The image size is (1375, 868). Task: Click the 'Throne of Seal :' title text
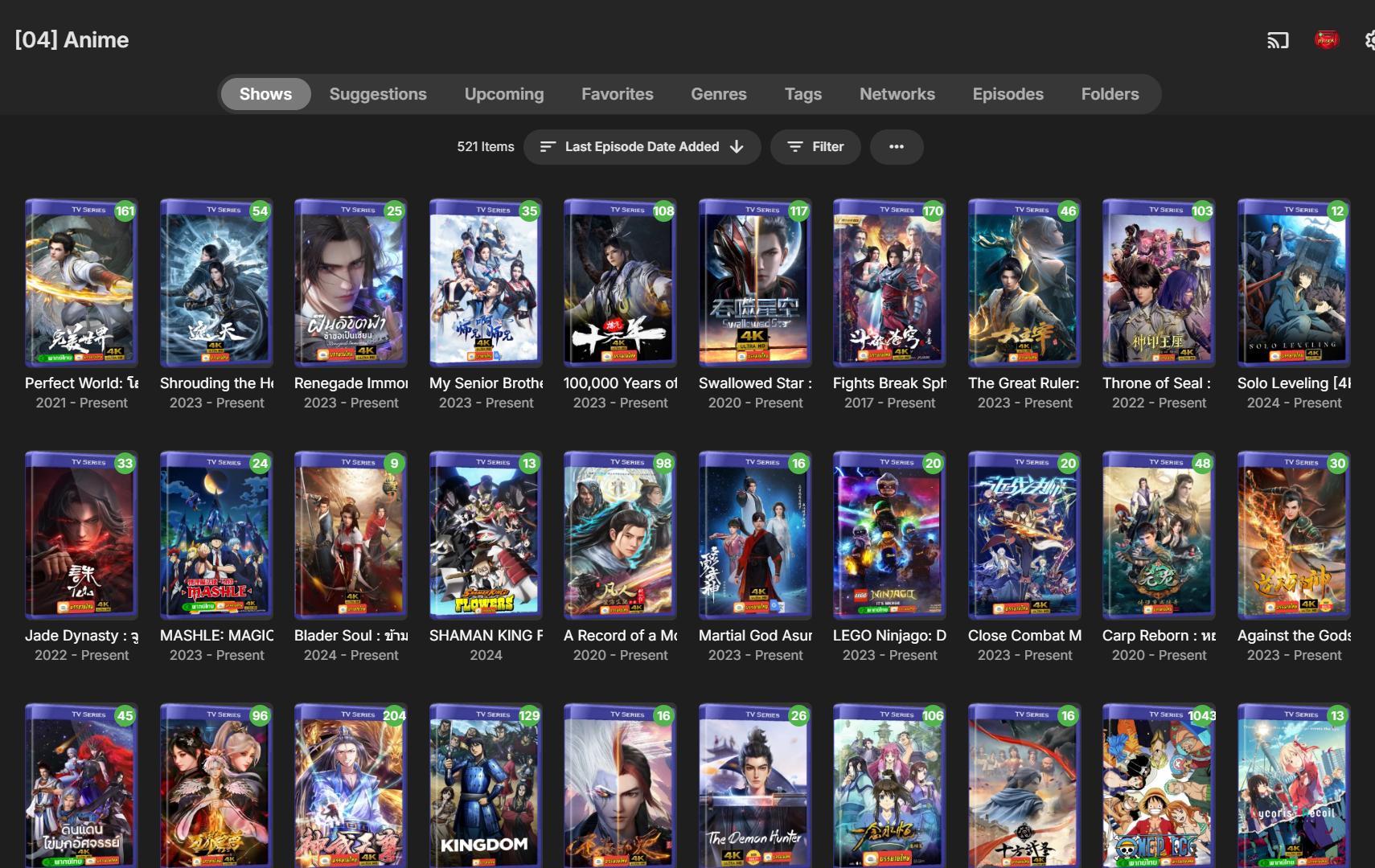(x=1156, y=383)
